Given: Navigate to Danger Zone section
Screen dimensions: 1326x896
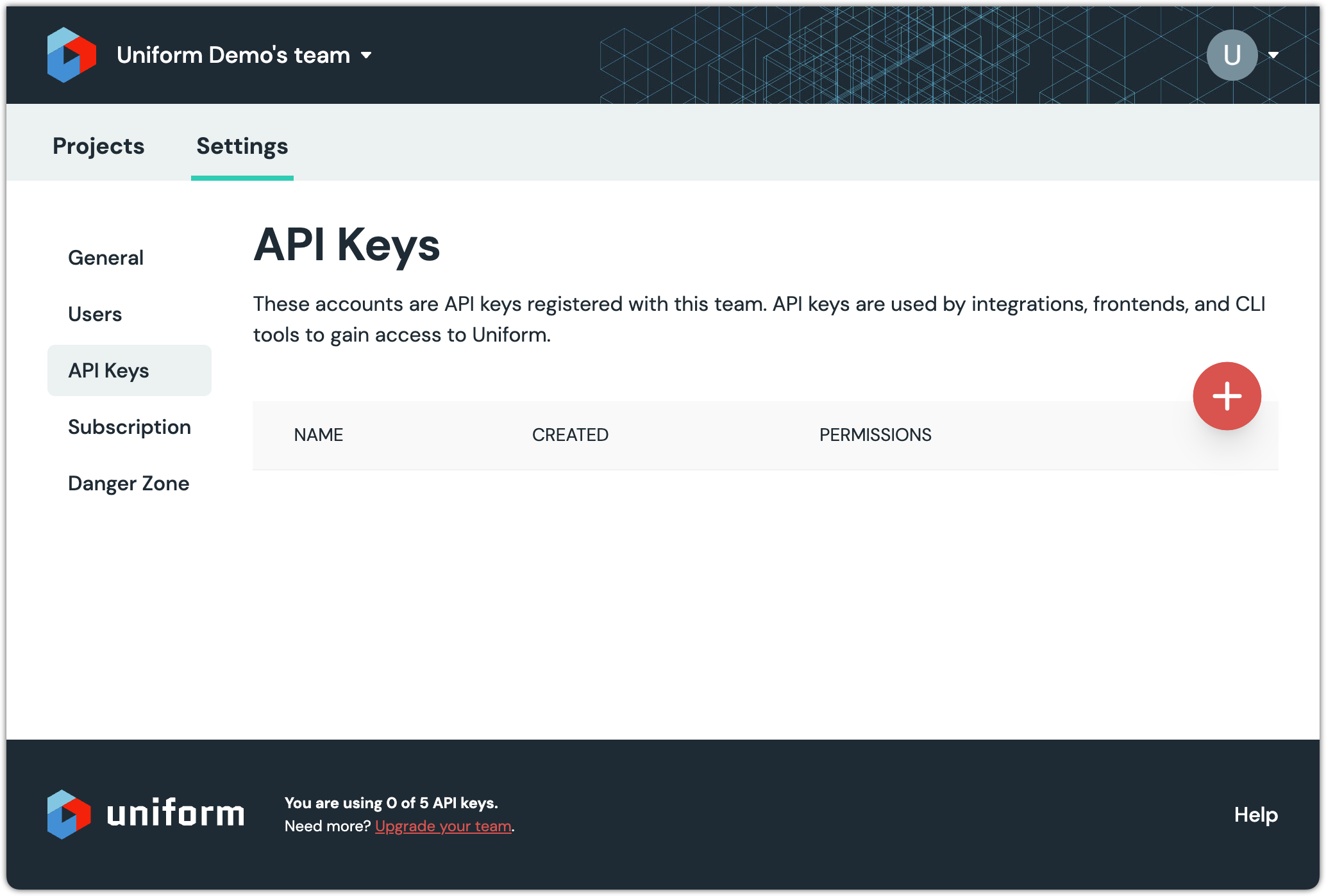Looking at the screenshot, I should [128, 483].
